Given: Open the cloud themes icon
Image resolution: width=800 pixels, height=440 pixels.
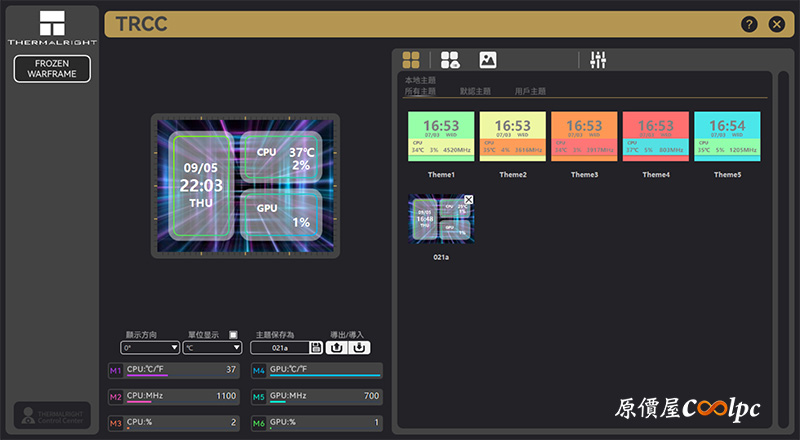Looking at the screenshot, I should click(450, 60).
